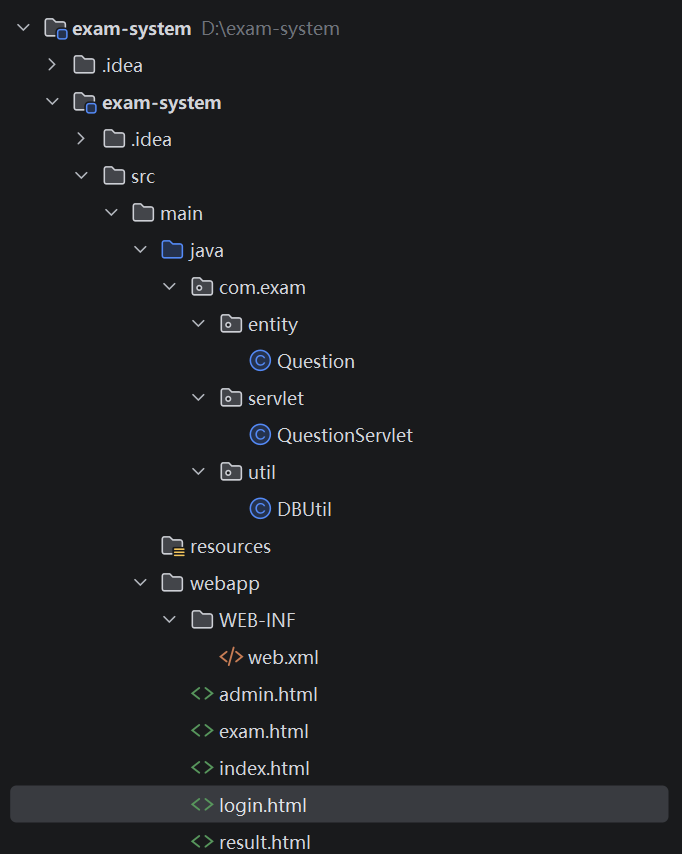Click the DBUtil class icon
Screen dimensions: 682x854
tap(260, 509)
